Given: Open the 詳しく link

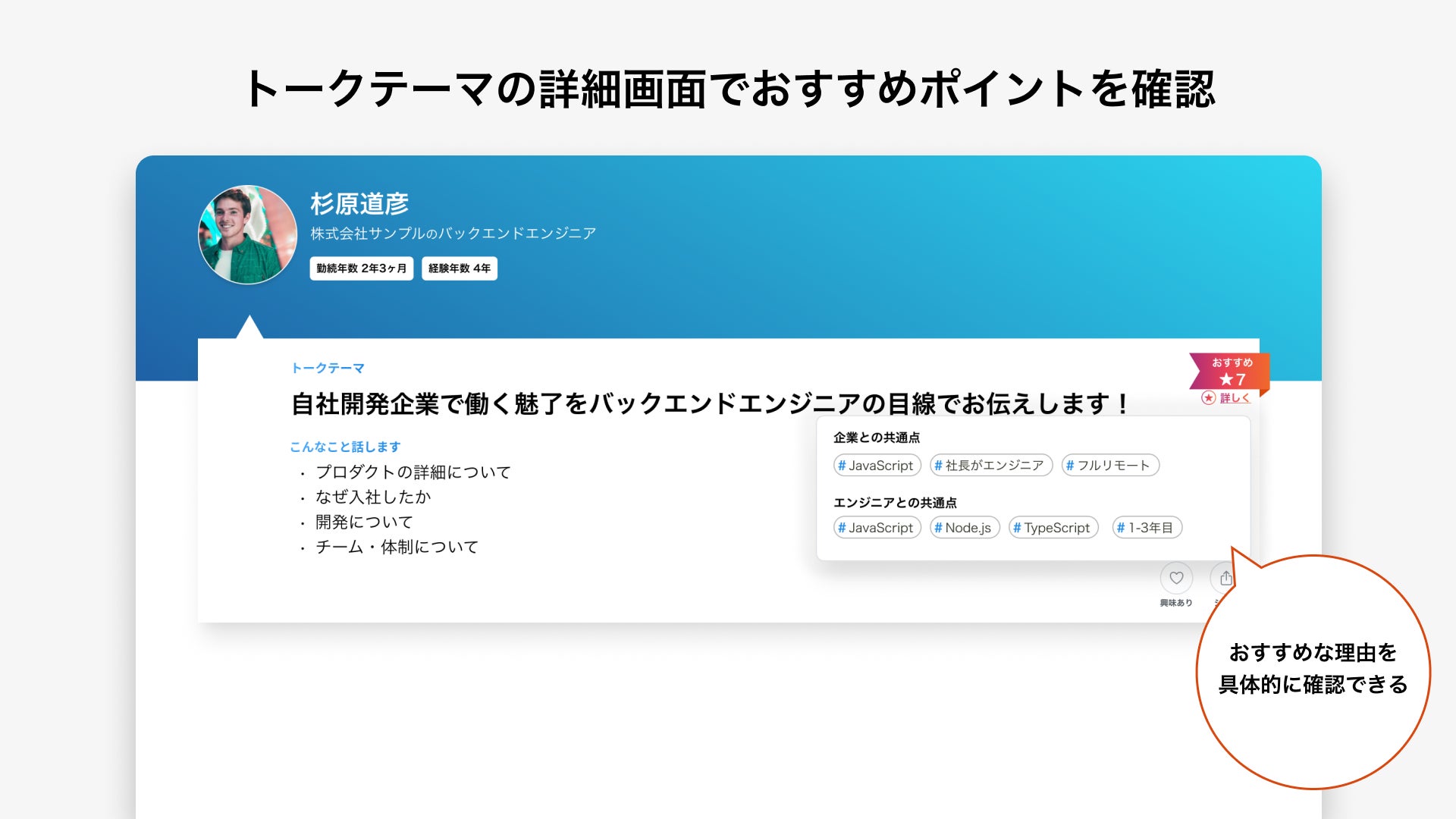Looking at the screenshot, I should [x=1235, y=398].
